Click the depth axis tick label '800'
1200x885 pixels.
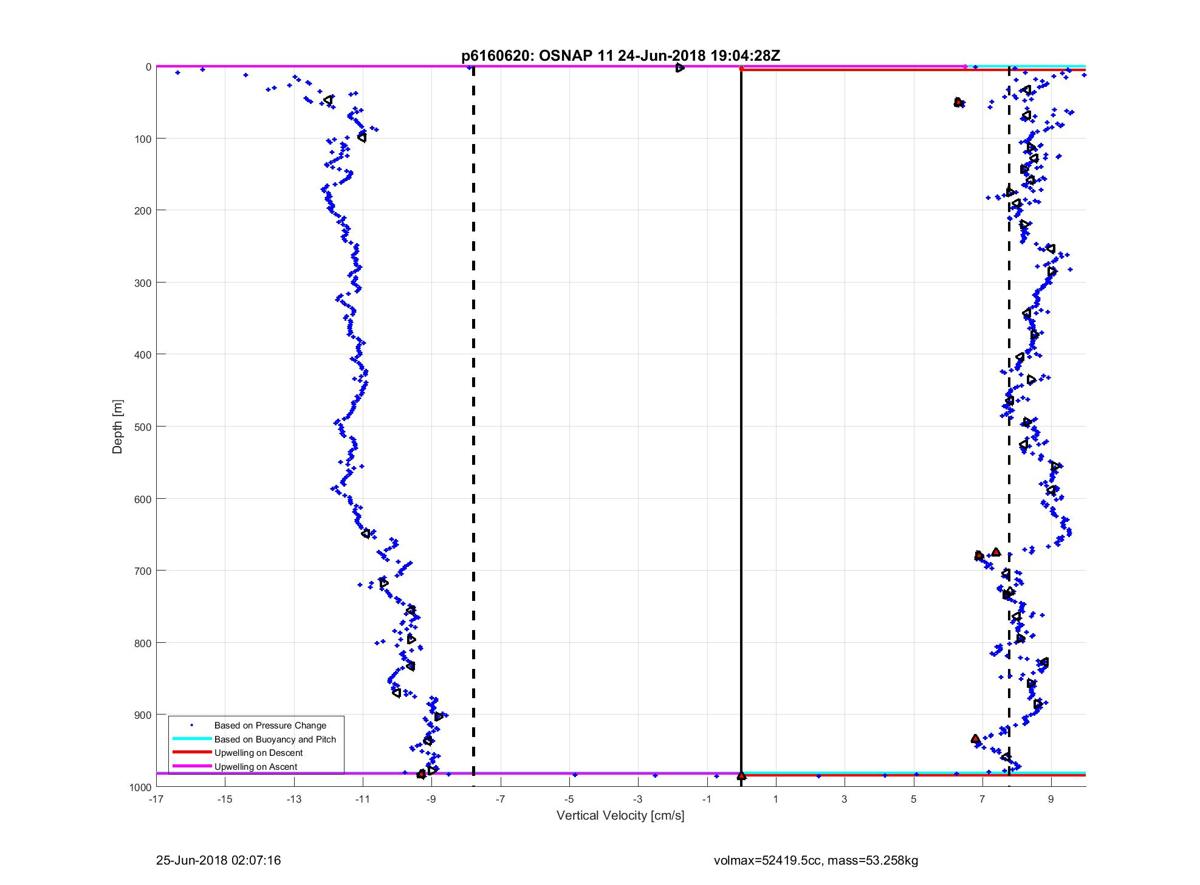click(x=142, y=643)
